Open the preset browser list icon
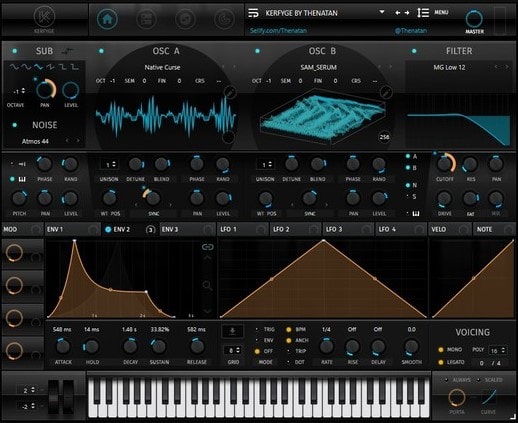 [253, 13]
